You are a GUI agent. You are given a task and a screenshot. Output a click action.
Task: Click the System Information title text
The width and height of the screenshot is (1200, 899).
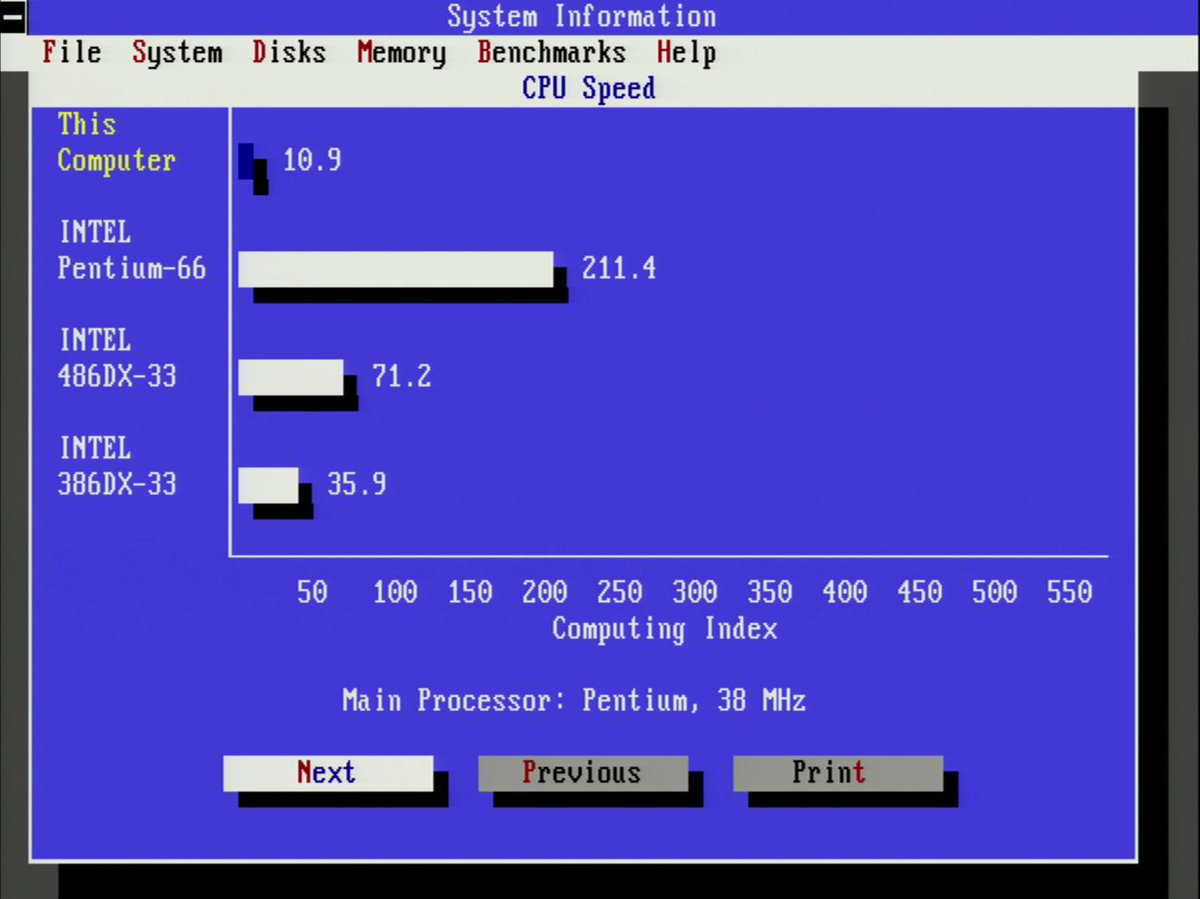point(581,16)
